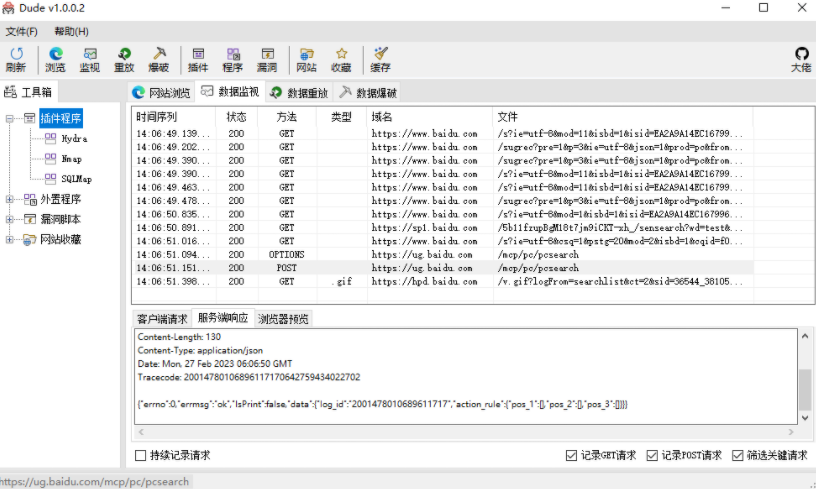Select the SQLMap tree item label
The height and width of the screenshot is (489, 816).
pyautogui.click(x=76, y=179)
